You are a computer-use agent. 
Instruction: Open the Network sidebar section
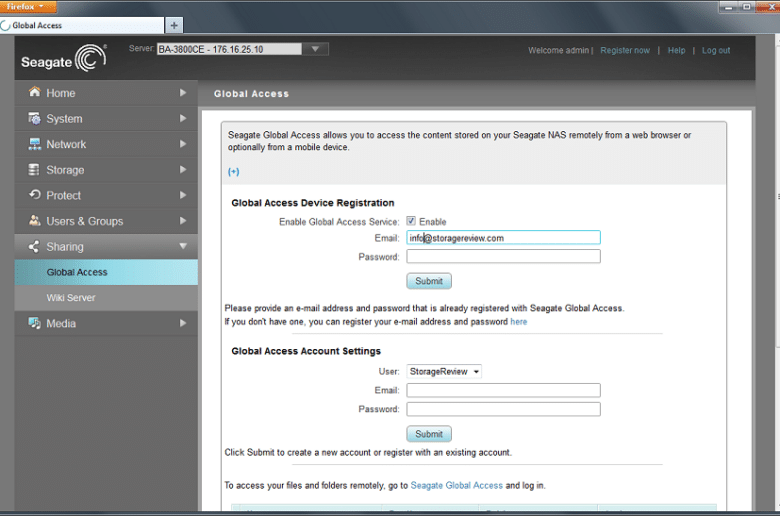(106, 144)
